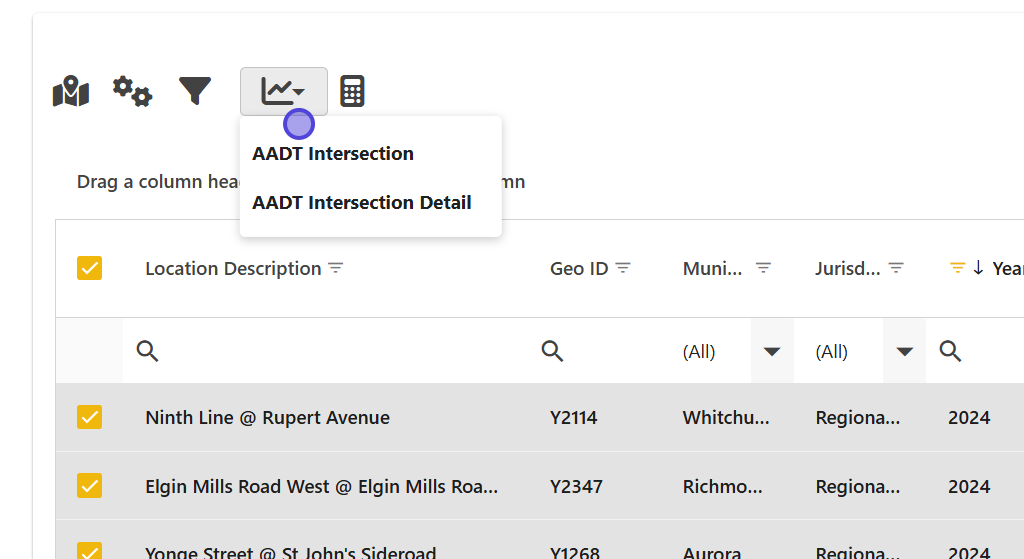Expand the Municipality (All) filter dropdown
This screenshot has height=559, width=1024.
point(771,351)
